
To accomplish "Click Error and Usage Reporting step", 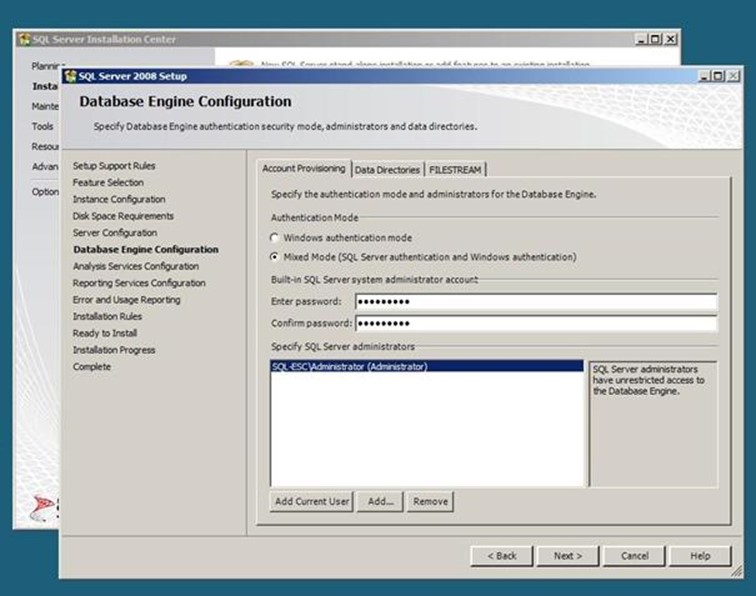I will pos(126,299).
